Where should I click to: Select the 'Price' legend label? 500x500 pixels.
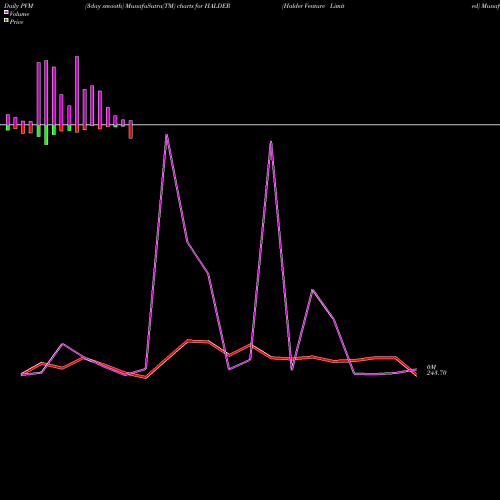(16, 22)
